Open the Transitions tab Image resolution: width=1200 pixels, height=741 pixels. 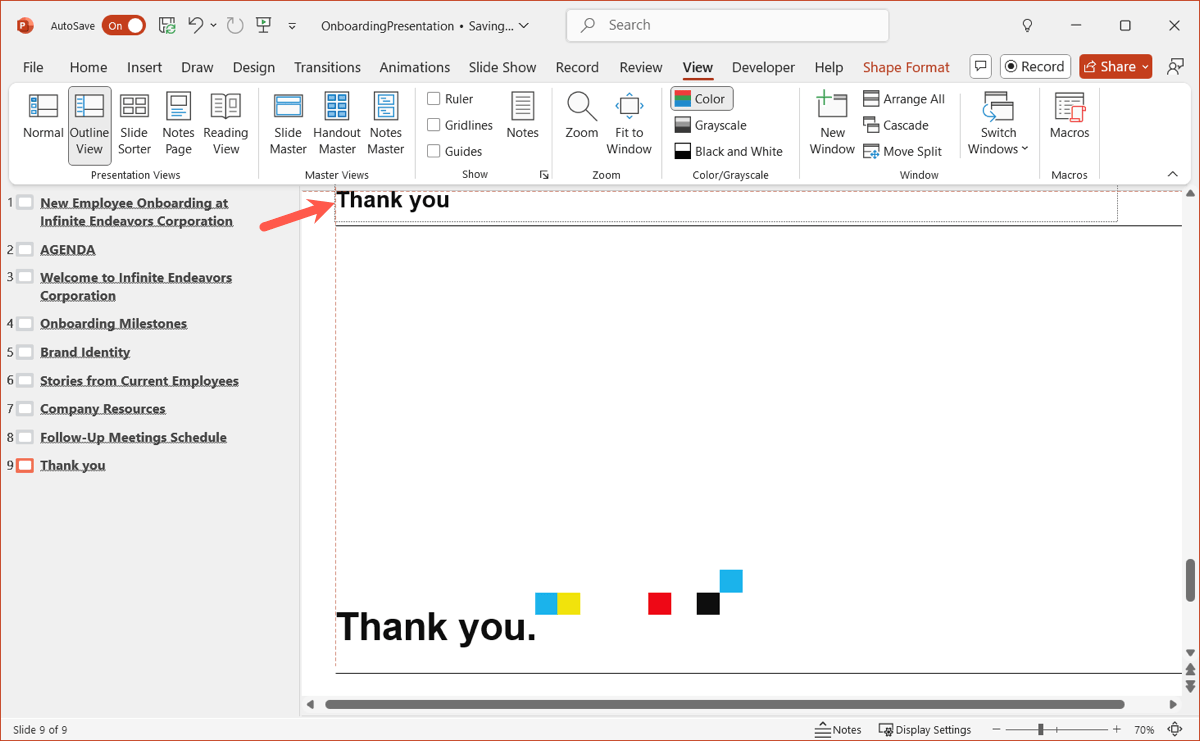pyautogui.click(x=327, y=67)
